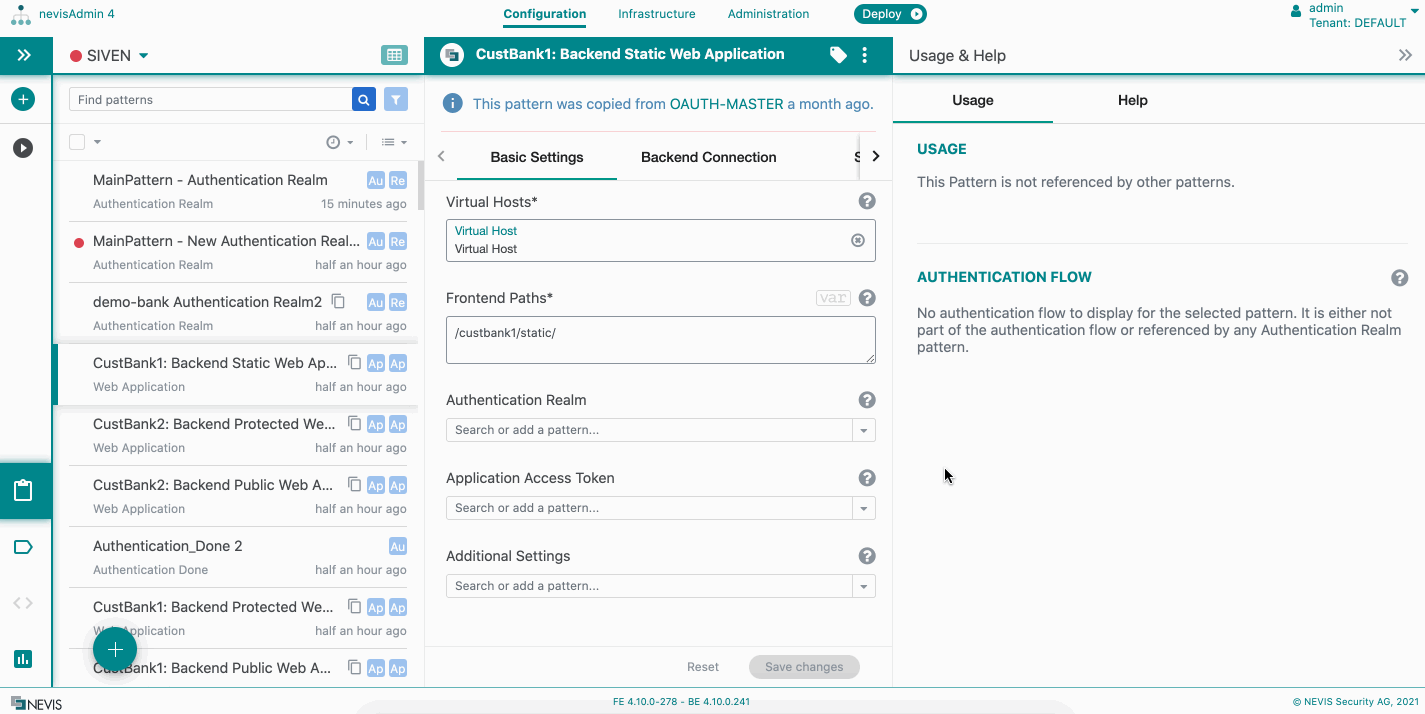
Task: Click the filter funnel icon
Action: coord(397,99)
